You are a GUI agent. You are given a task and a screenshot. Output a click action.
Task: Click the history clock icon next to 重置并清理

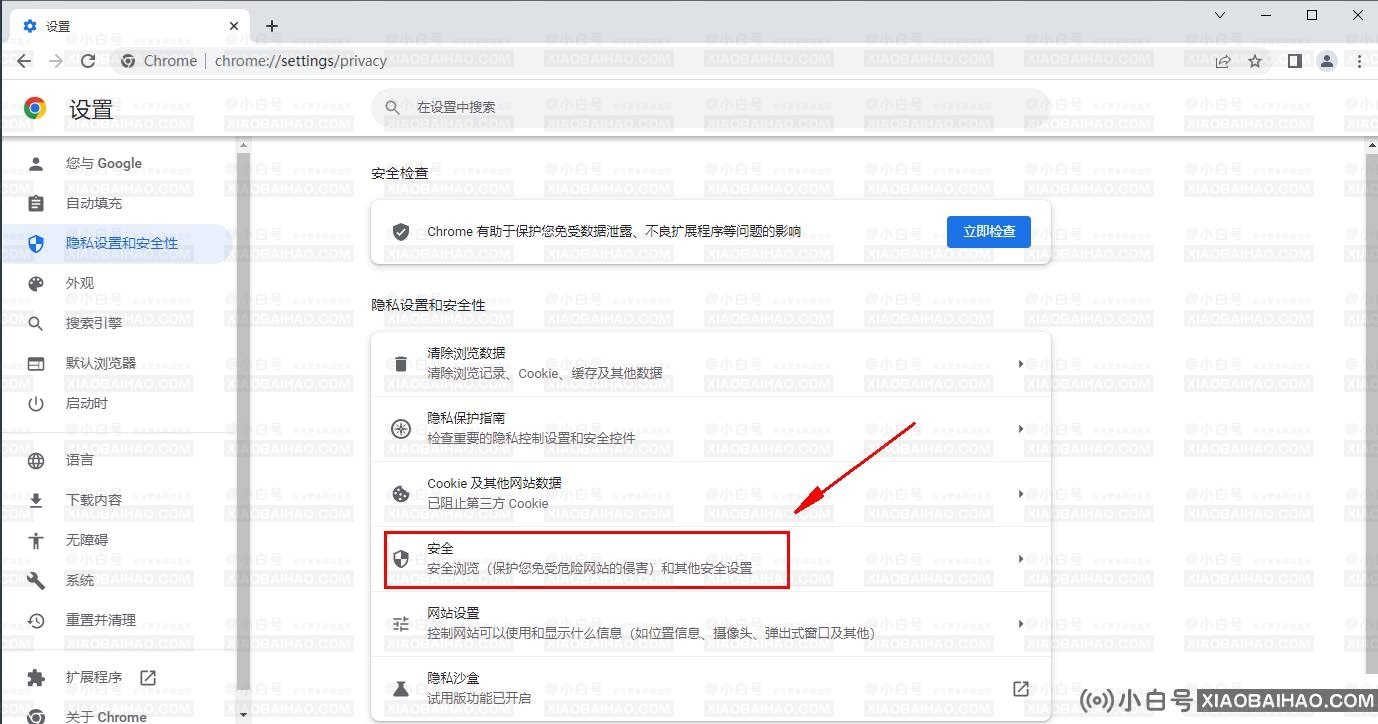[36, 620]
